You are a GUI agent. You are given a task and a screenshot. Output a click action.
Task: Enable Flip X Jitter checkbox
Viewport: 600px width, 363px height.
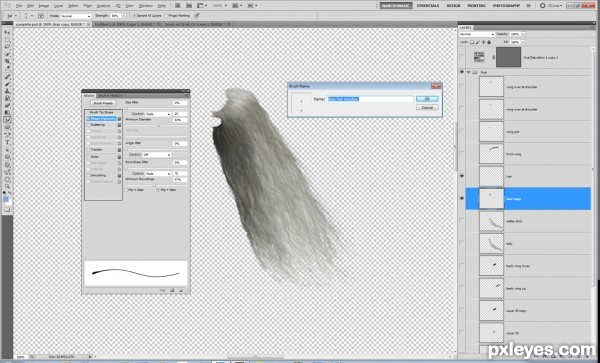(127, 190)
